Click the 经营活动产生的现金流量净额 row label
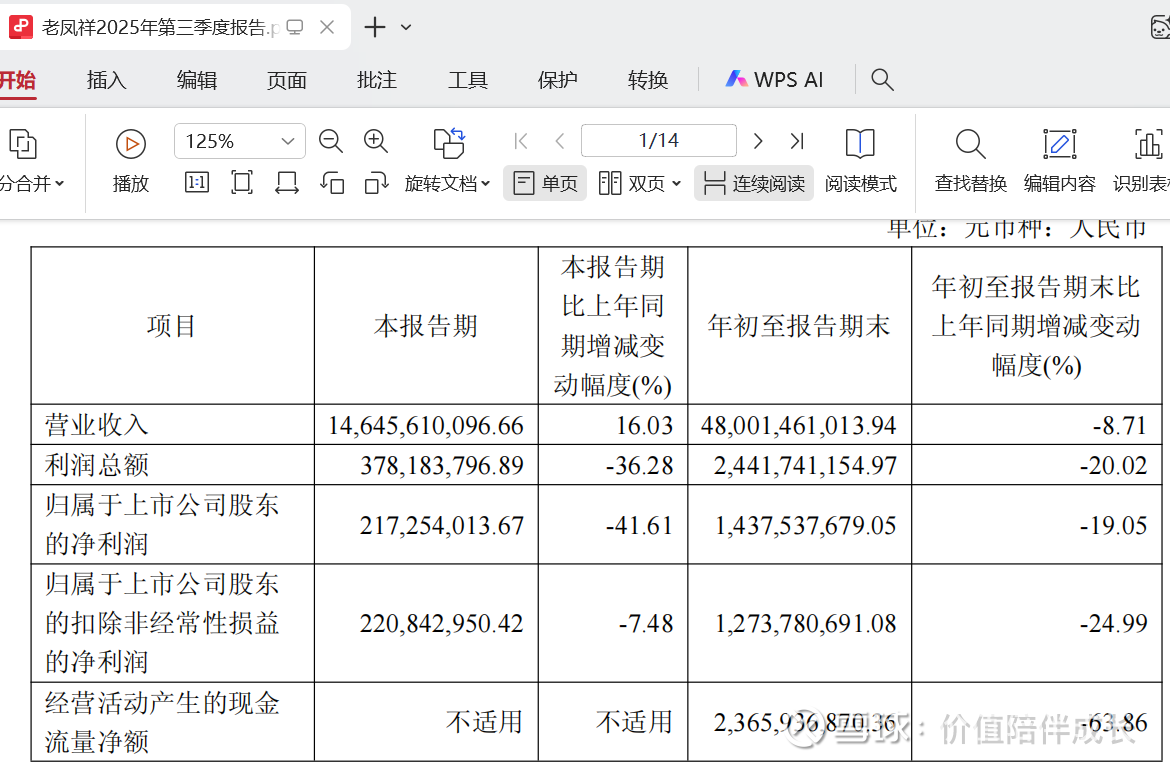This screenshot has width=1170, height=765. pos(162,722)
